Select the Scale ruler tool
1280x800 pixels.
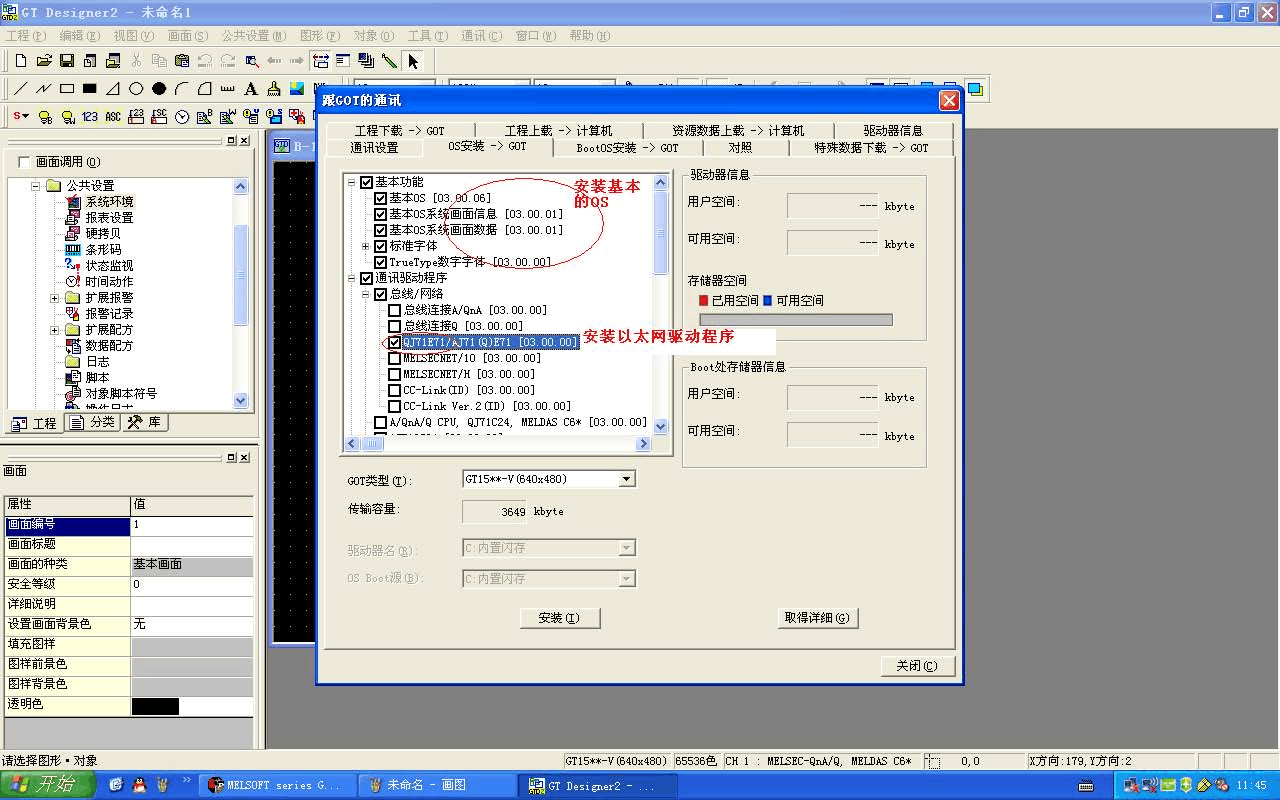(x=228, y=89)
